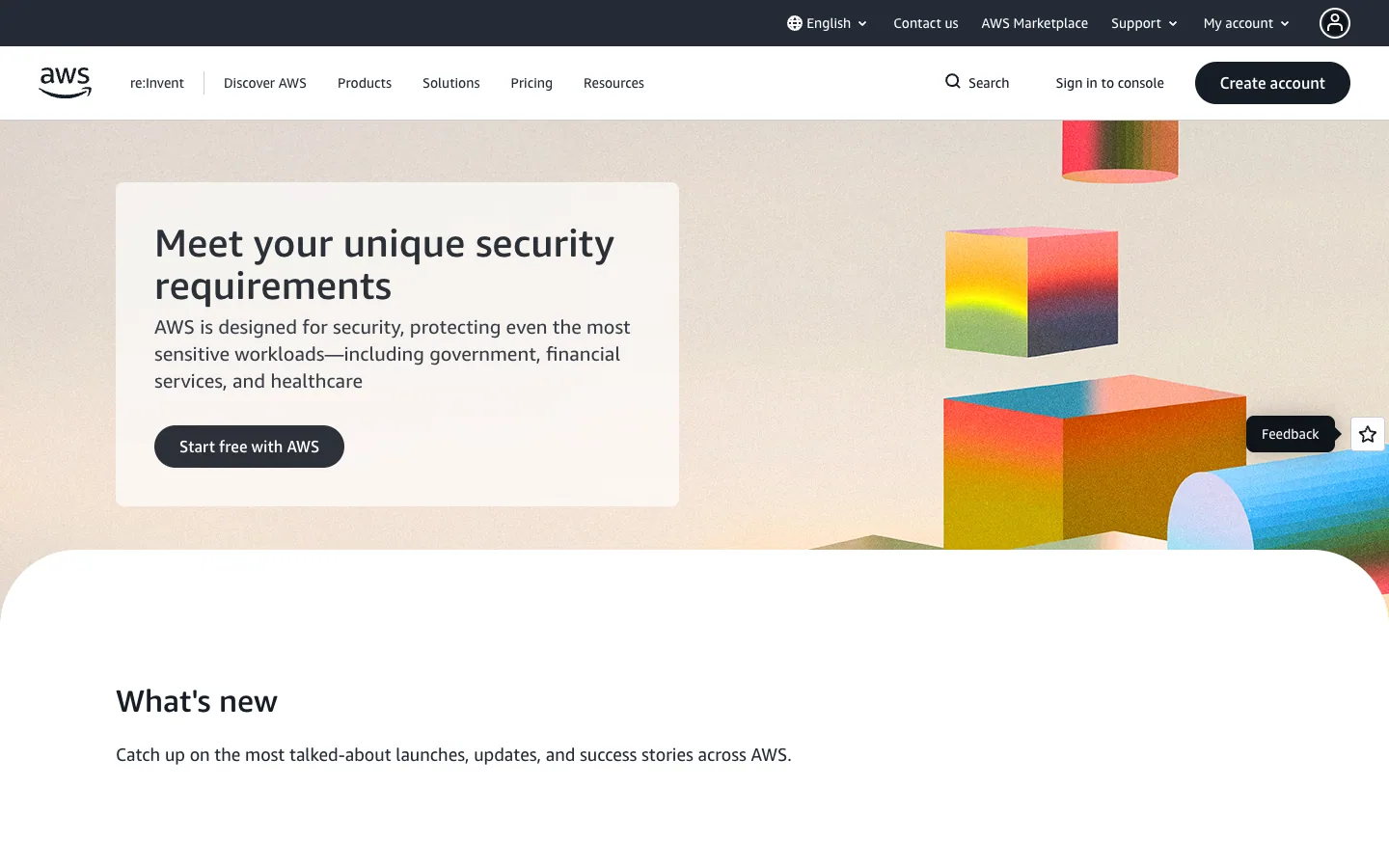Image resolution: width=1389 pixels, height=868 pixels.
Task: Click the globe language icon
Action: (795, 23)
